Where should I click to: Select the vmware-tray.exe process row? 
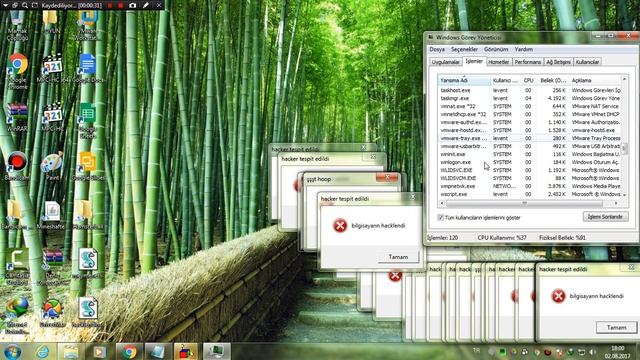coord(529,138)
